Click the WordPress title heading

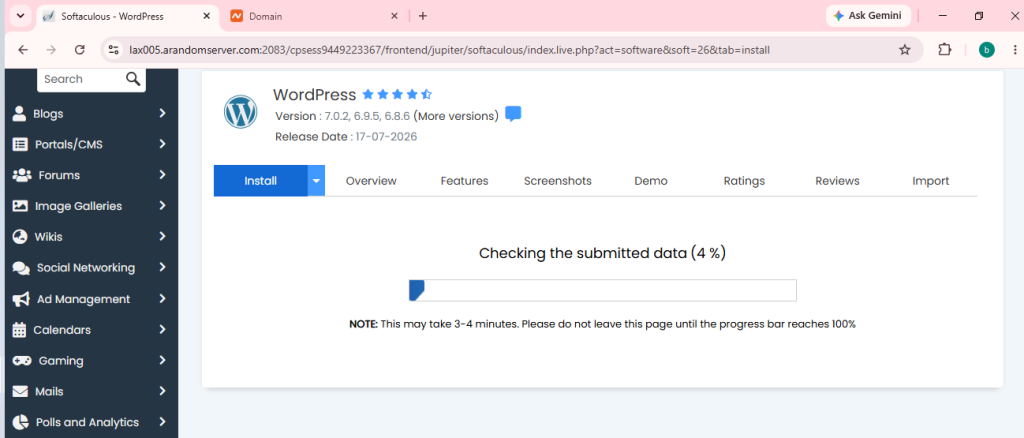pyautogui.click(x=314, y=95)
